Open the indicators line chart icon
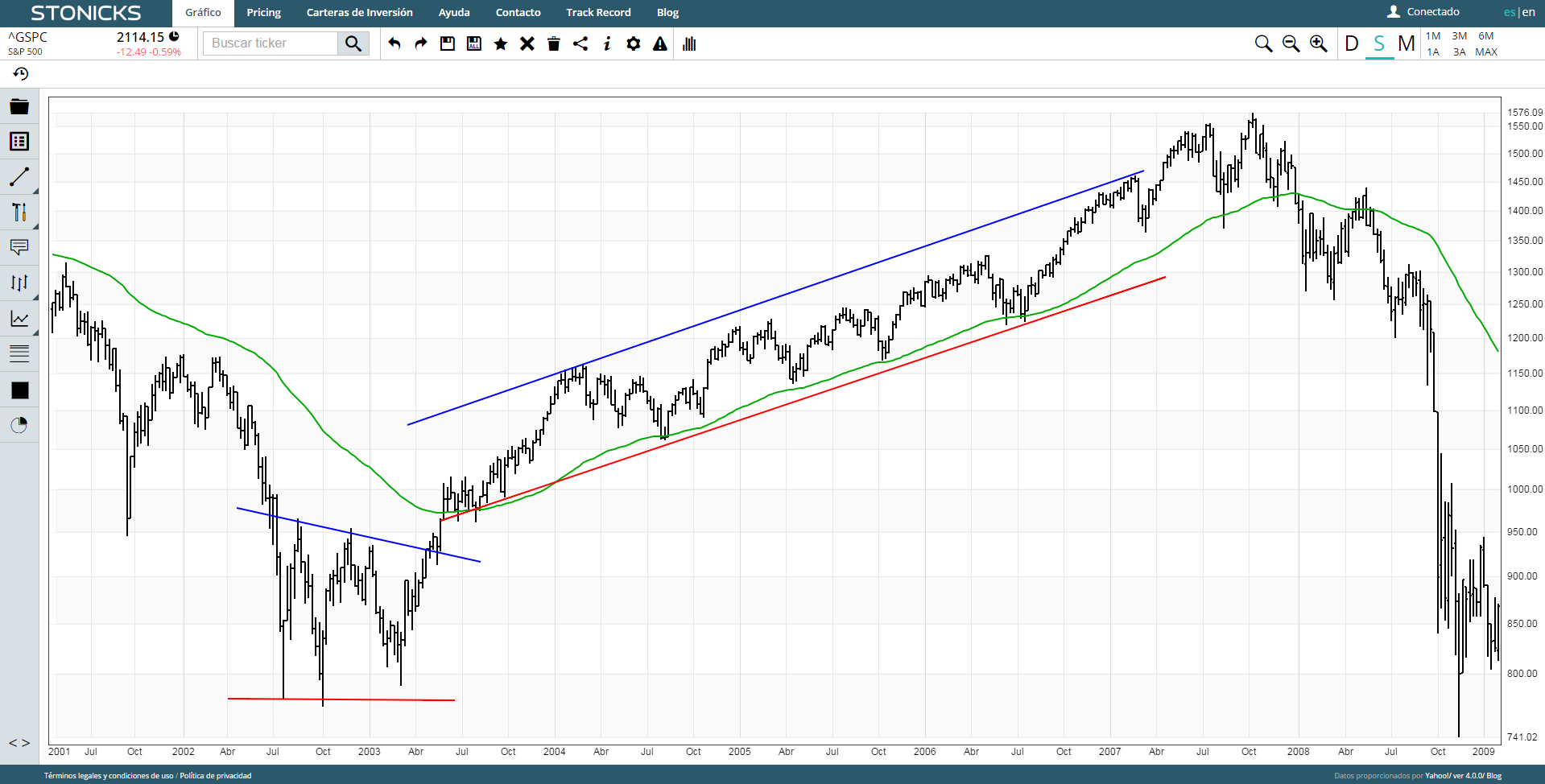Screen dimensions: 1545x784 pos(19,318)
